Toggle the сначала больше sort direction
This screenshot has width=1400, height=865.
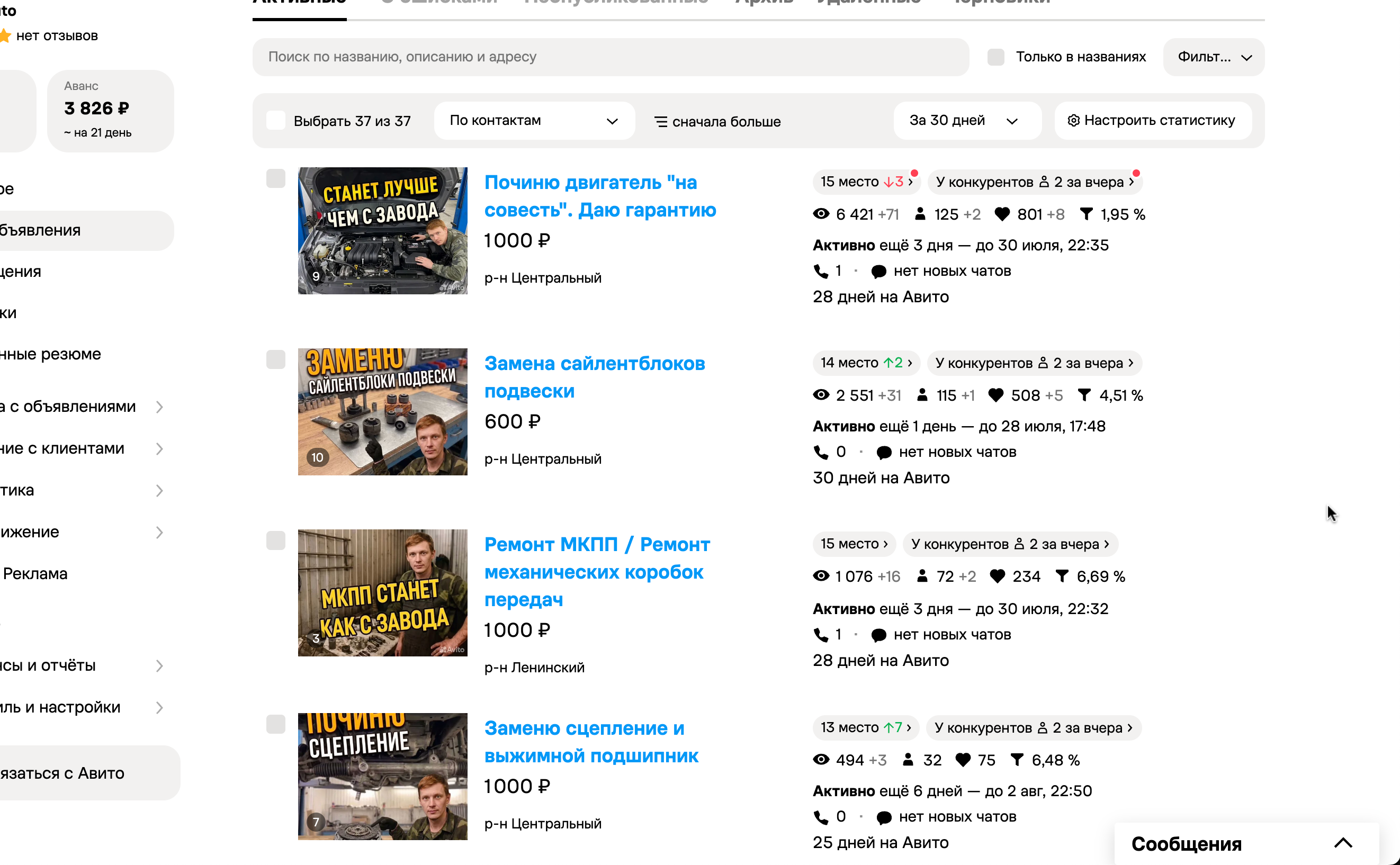(717, 122)
